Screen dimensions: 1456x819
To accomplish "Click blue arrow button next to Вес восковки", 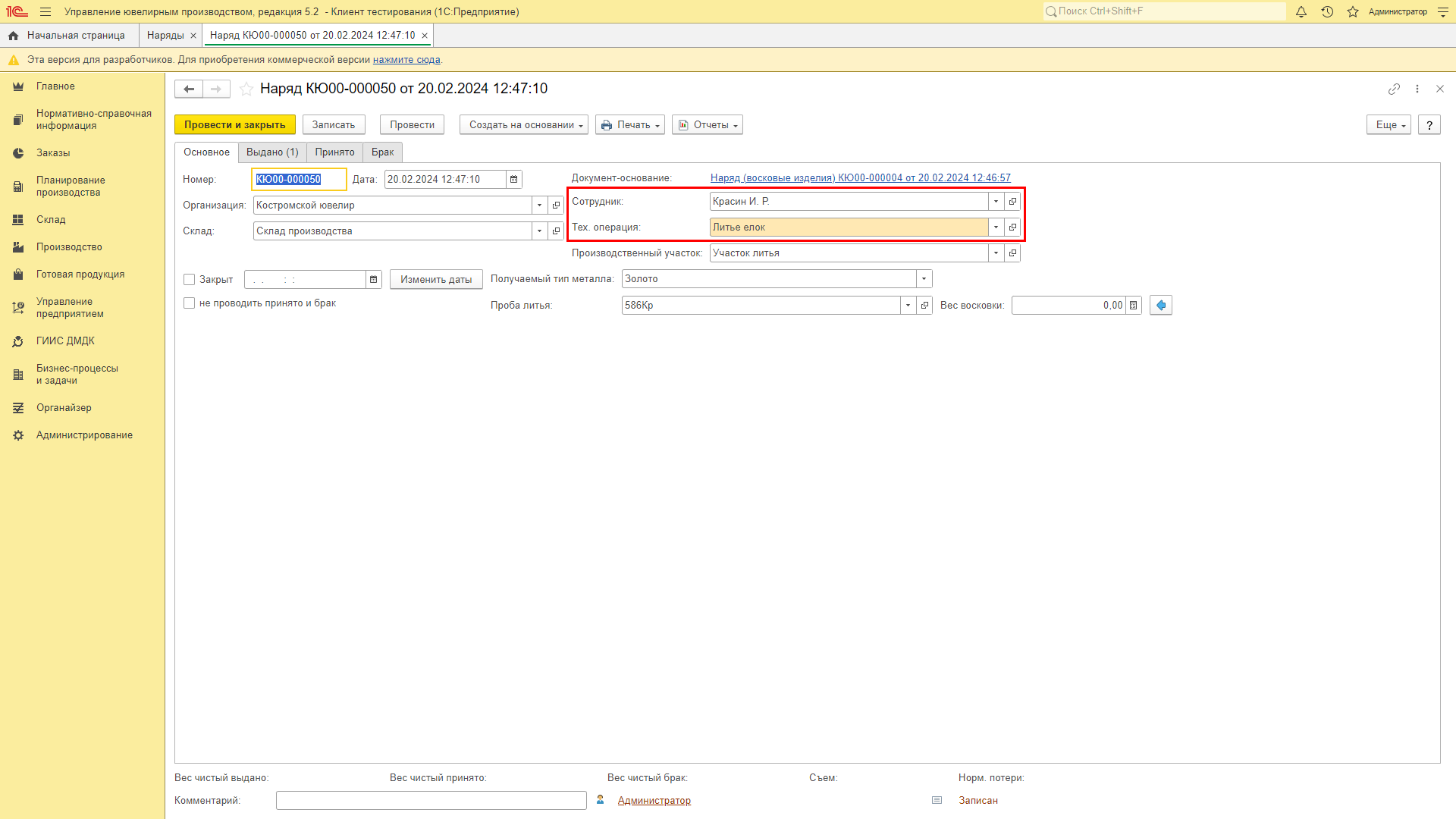I will click(1161, 306).
